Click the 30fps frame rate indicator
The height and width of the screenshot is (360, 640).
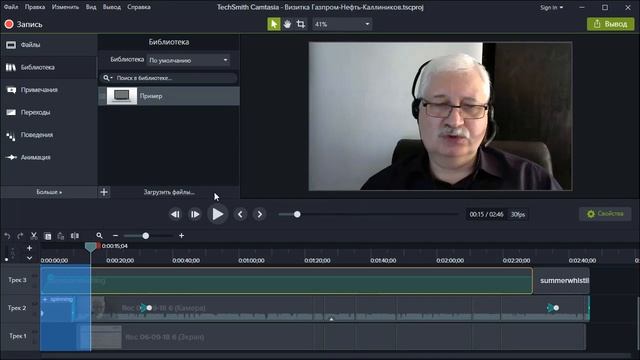point(518,214)
